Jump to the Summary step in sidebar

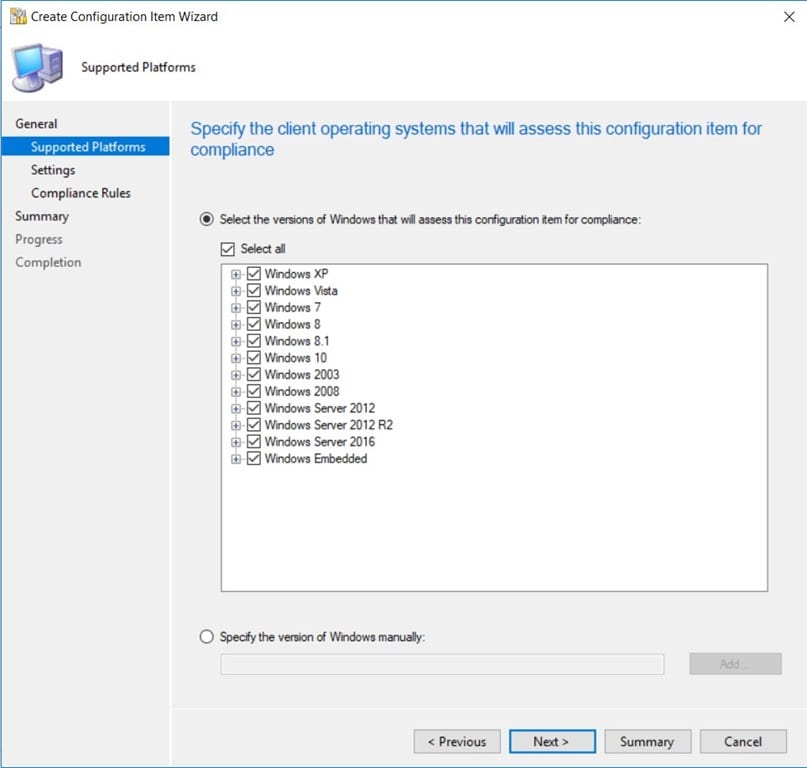(42, 216)
